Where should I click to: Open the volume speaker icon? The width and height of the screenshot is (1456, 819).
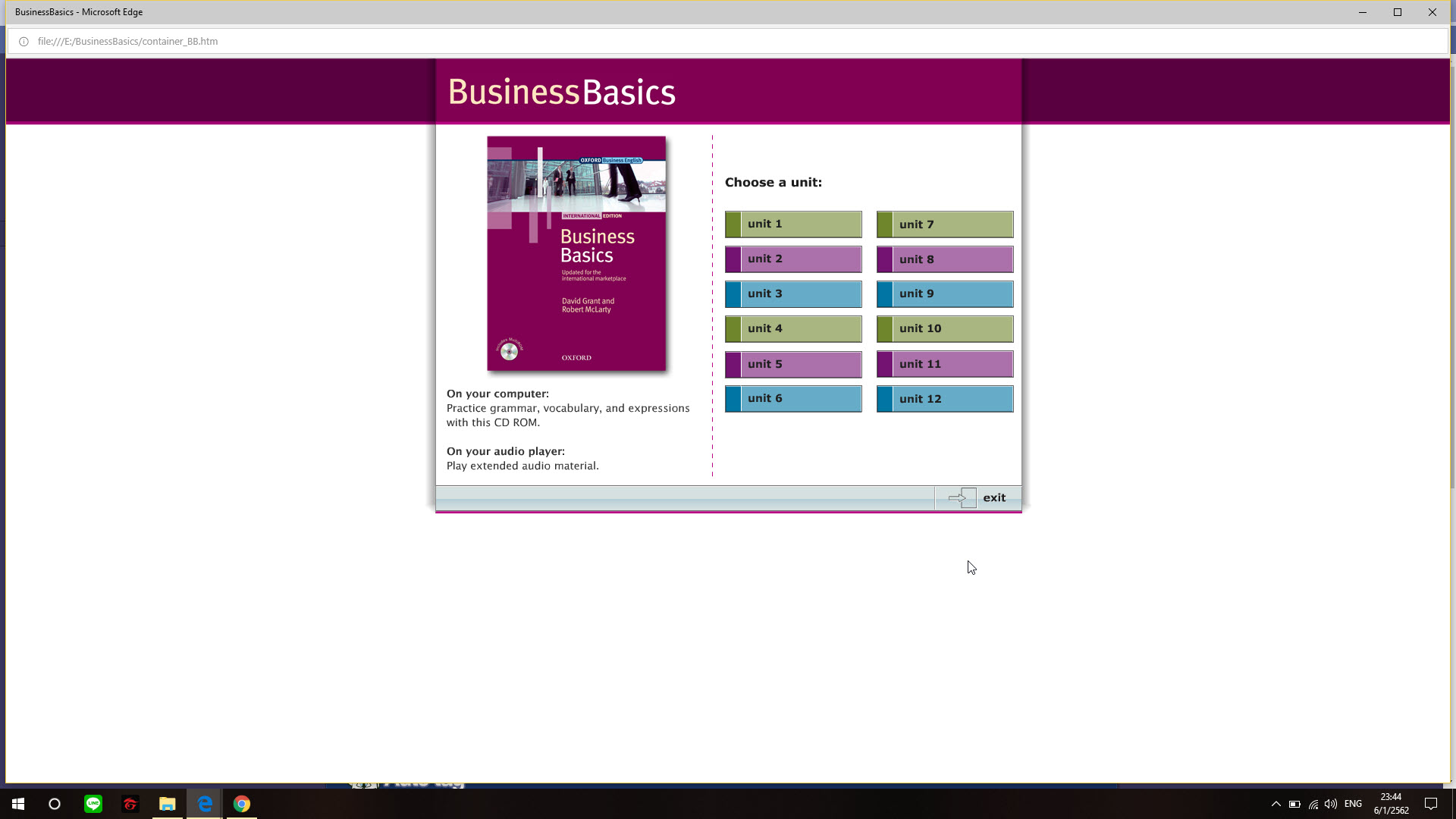(1331, 804)
